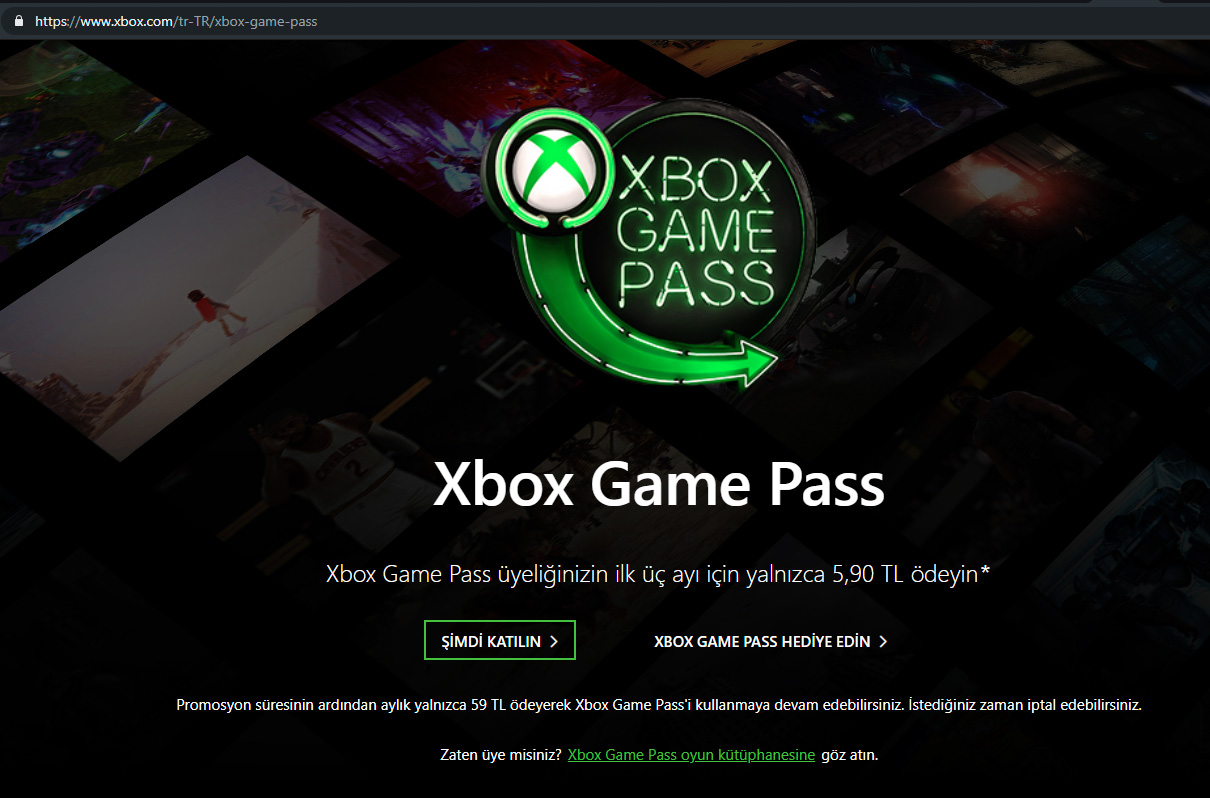1210x798 pixels.
Task: Click the Zaten üye misiniz? text
Action: click(x=500, y=755)
